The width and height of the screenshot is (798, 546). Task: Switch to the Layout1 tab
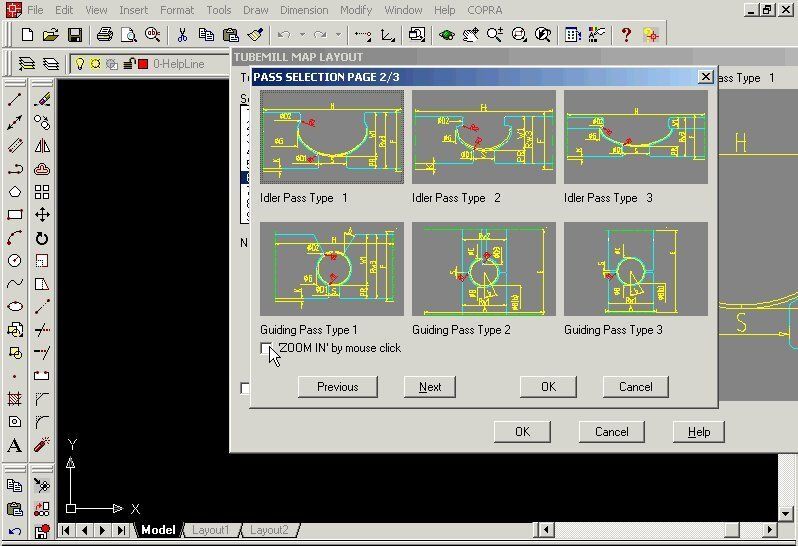211,530
